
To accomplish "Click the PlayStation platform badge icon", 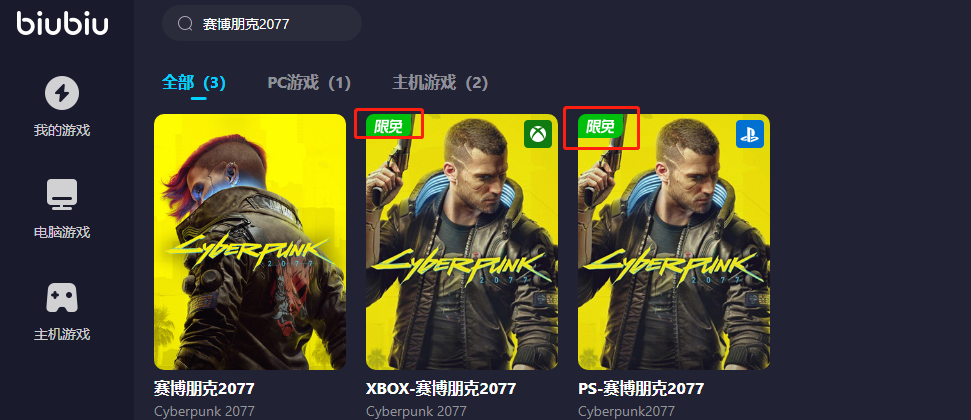I will pyautogui.click(x=750, y=134).
